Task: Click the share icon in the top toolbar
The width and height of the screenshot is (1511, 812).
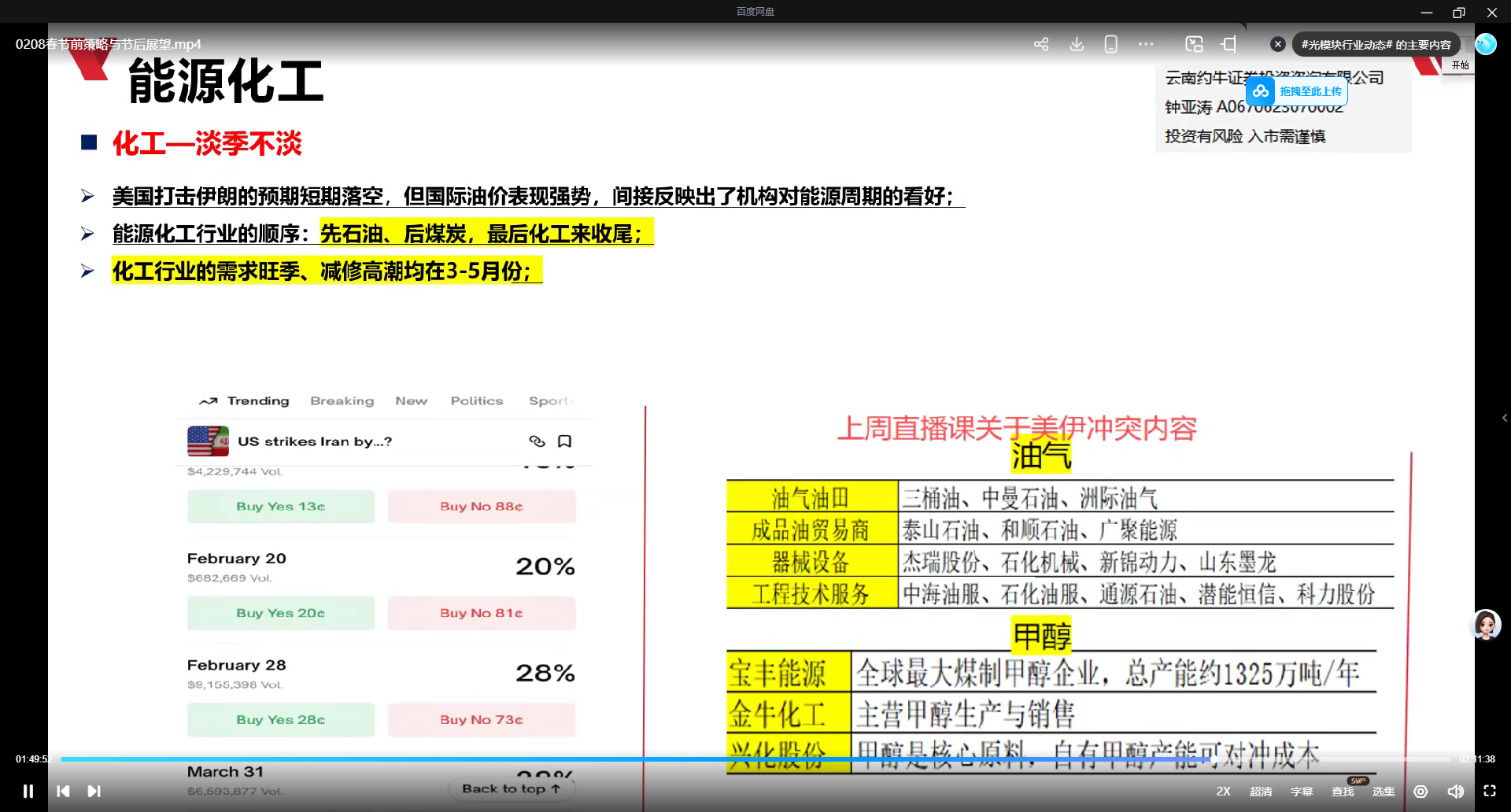Action: pyautogui.click(x=1041, y=44)
